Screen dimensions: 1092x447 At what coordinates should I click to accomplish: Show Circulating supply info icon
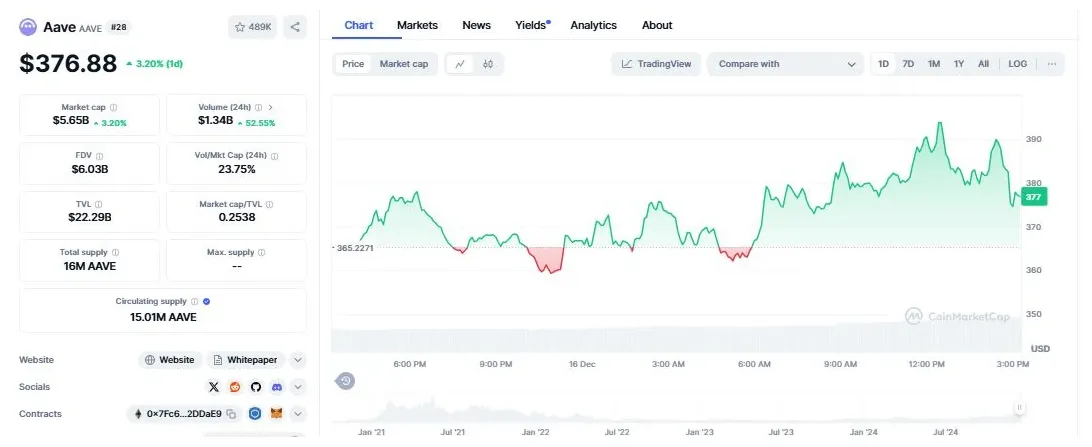point(194,301)
